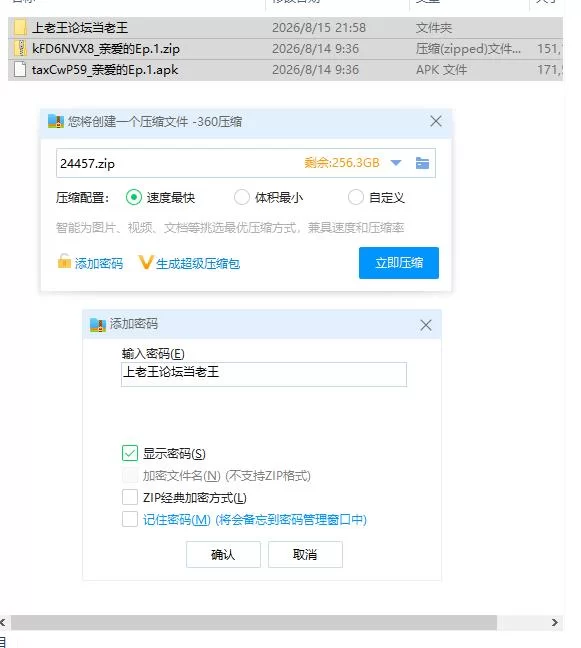
Task: Click the 剩余:256.3GB free space text
Action: [342, 163]
